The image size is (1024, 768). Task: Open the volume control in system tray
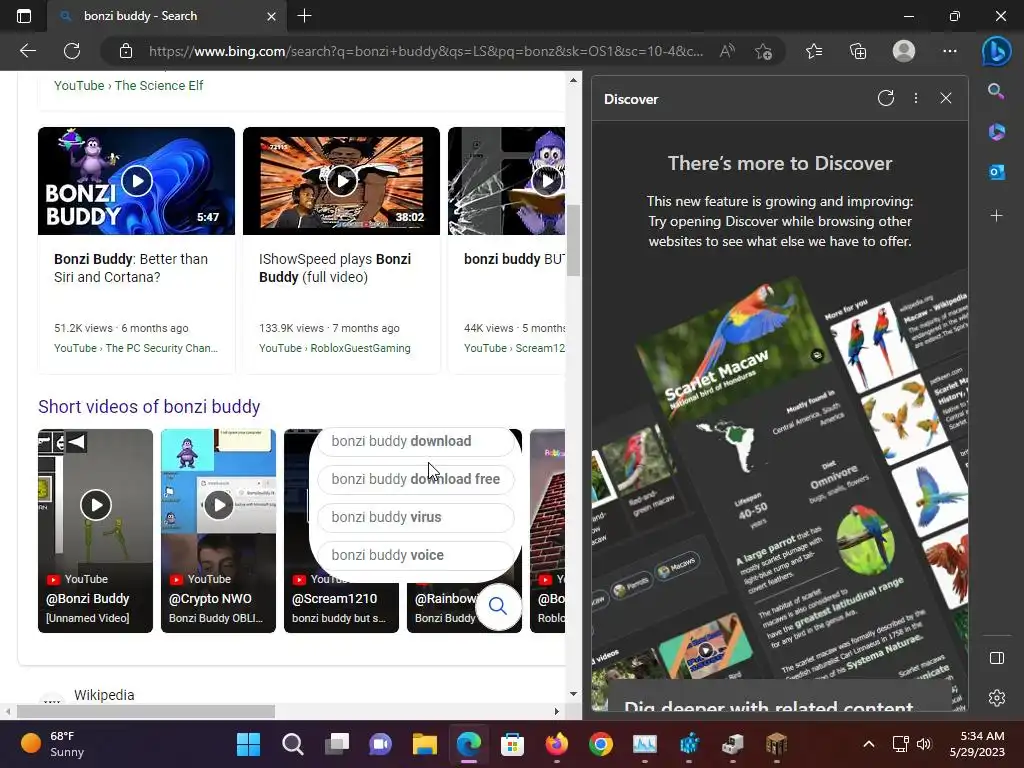click(x=923, y=744)
